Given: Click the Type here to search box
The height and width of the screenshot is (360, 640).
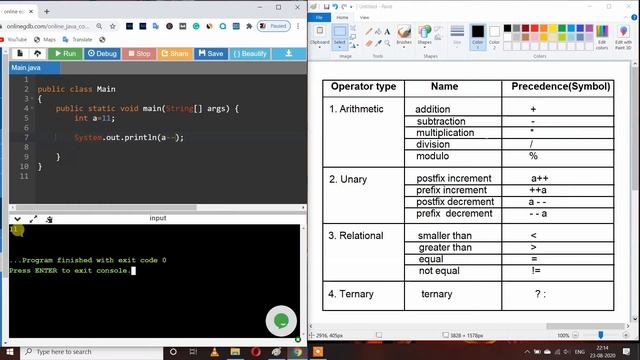Looking at the screenshot, I should [91, 351].
